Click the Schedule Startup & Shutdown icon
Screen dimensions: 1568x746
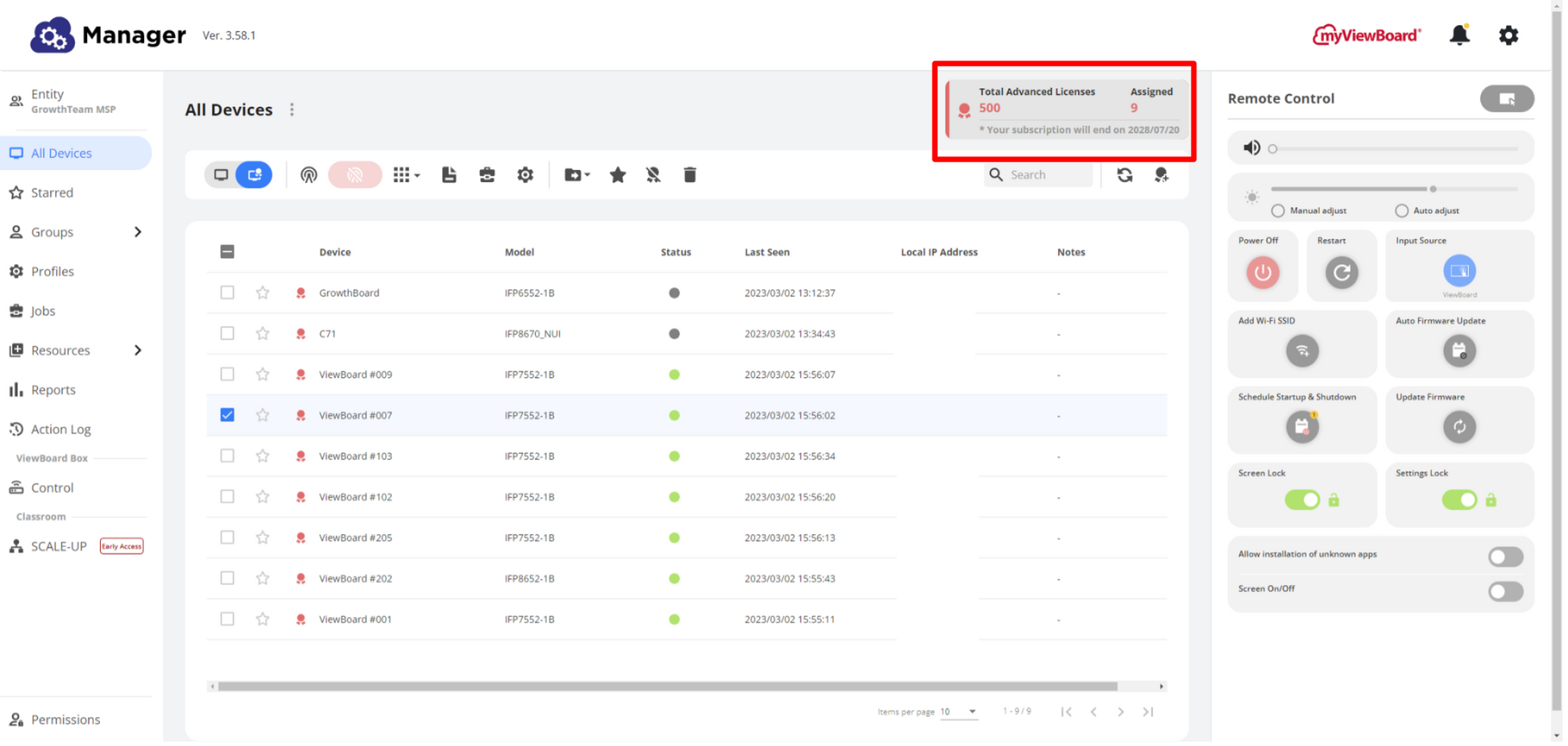click(x=1302, y=427)
